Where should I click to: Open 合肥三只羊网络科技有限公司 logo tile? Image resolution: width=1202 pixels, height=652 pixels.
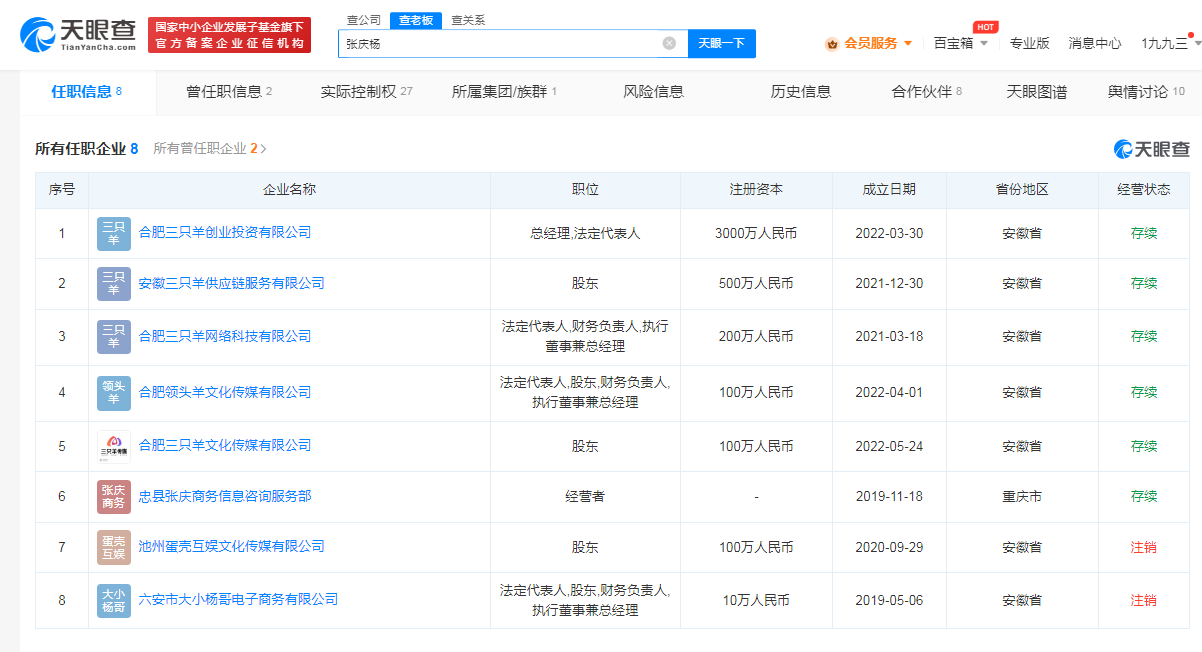click(x=113, y=336)
